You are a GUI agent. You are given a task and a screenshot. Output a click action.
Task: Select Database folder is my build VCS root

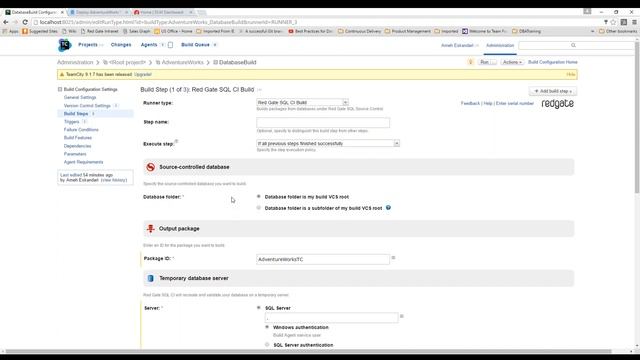tap(258, 196)
